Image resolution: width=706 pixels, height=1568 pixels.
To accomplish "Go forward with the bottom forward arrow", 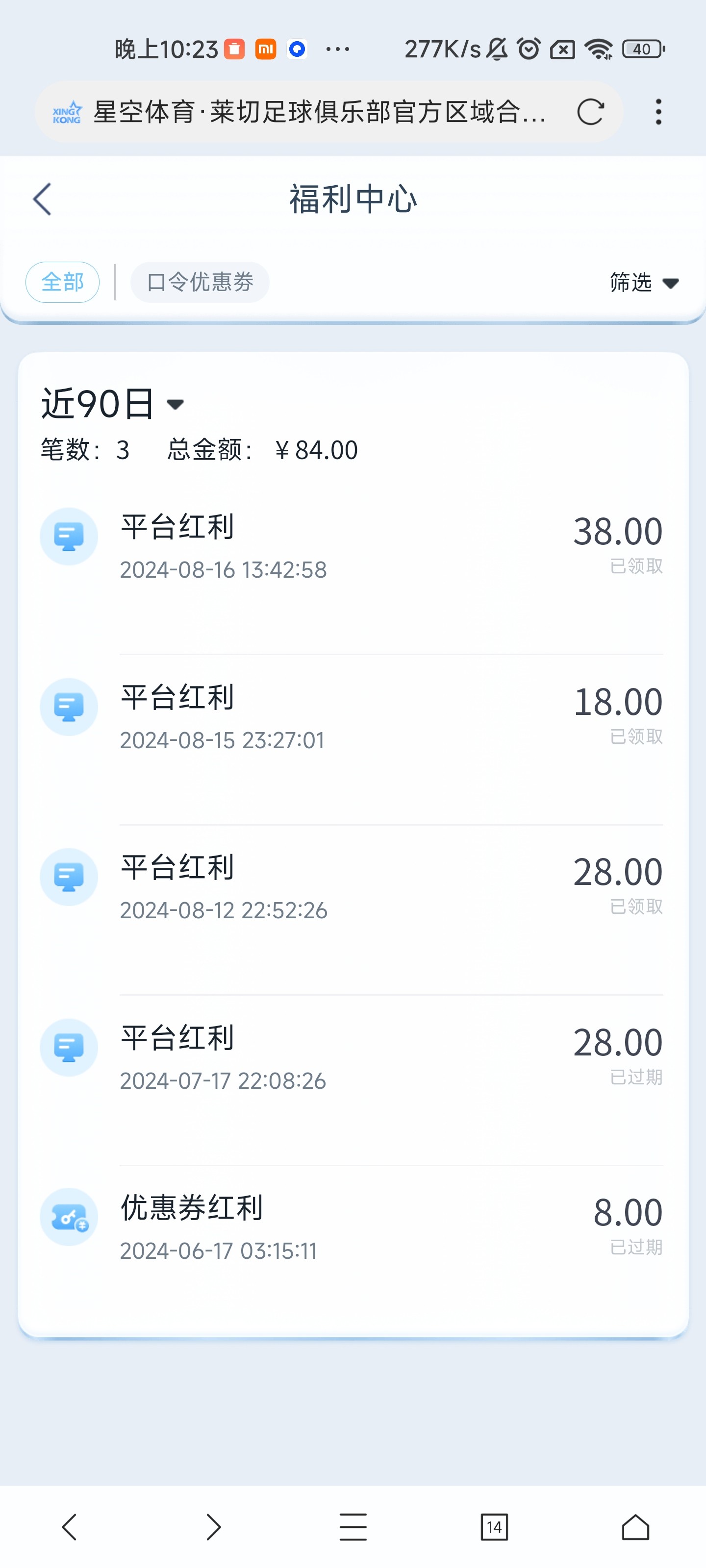I will (x=213, y=1527).
